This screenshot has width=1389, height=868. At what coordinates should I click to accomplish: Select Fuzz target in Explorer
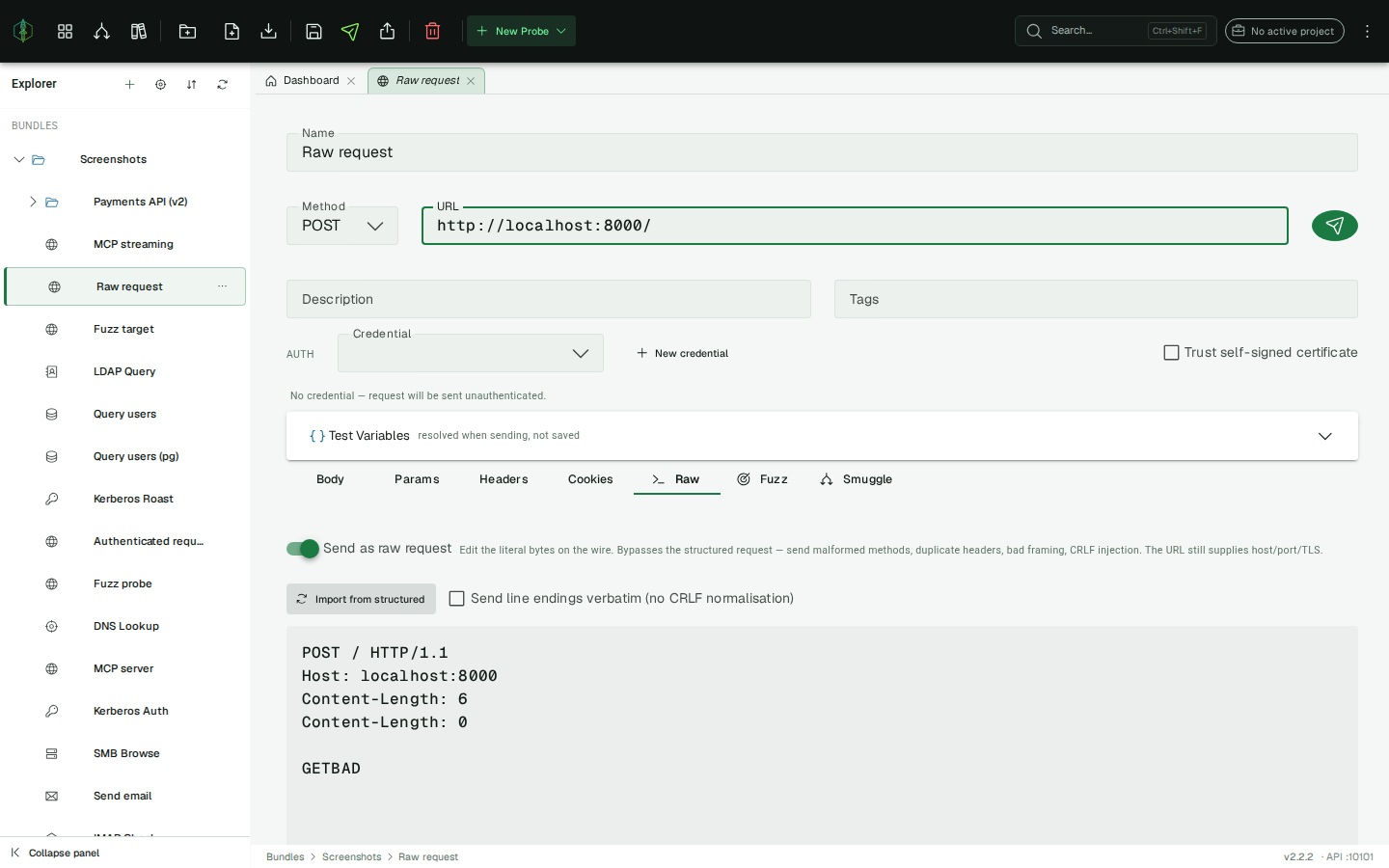[x=123, y=329]
